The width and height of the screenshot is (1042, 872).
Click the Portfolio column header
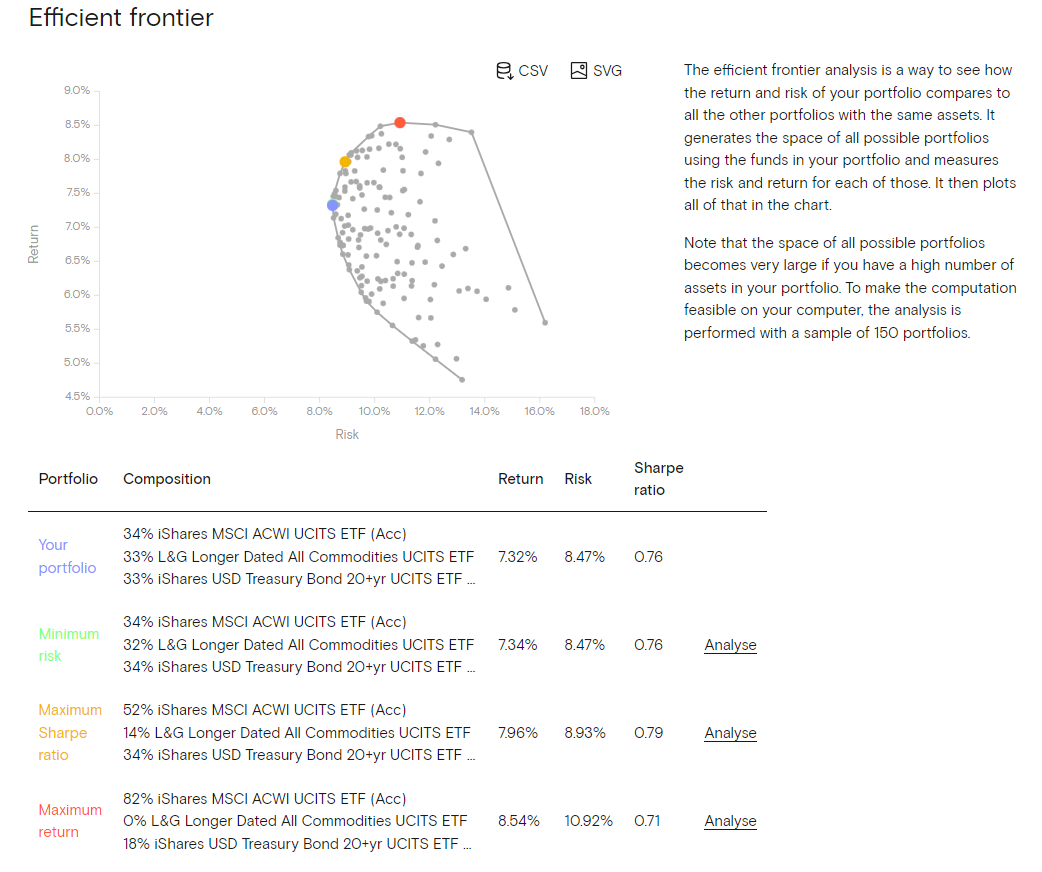tap(68, 479)
